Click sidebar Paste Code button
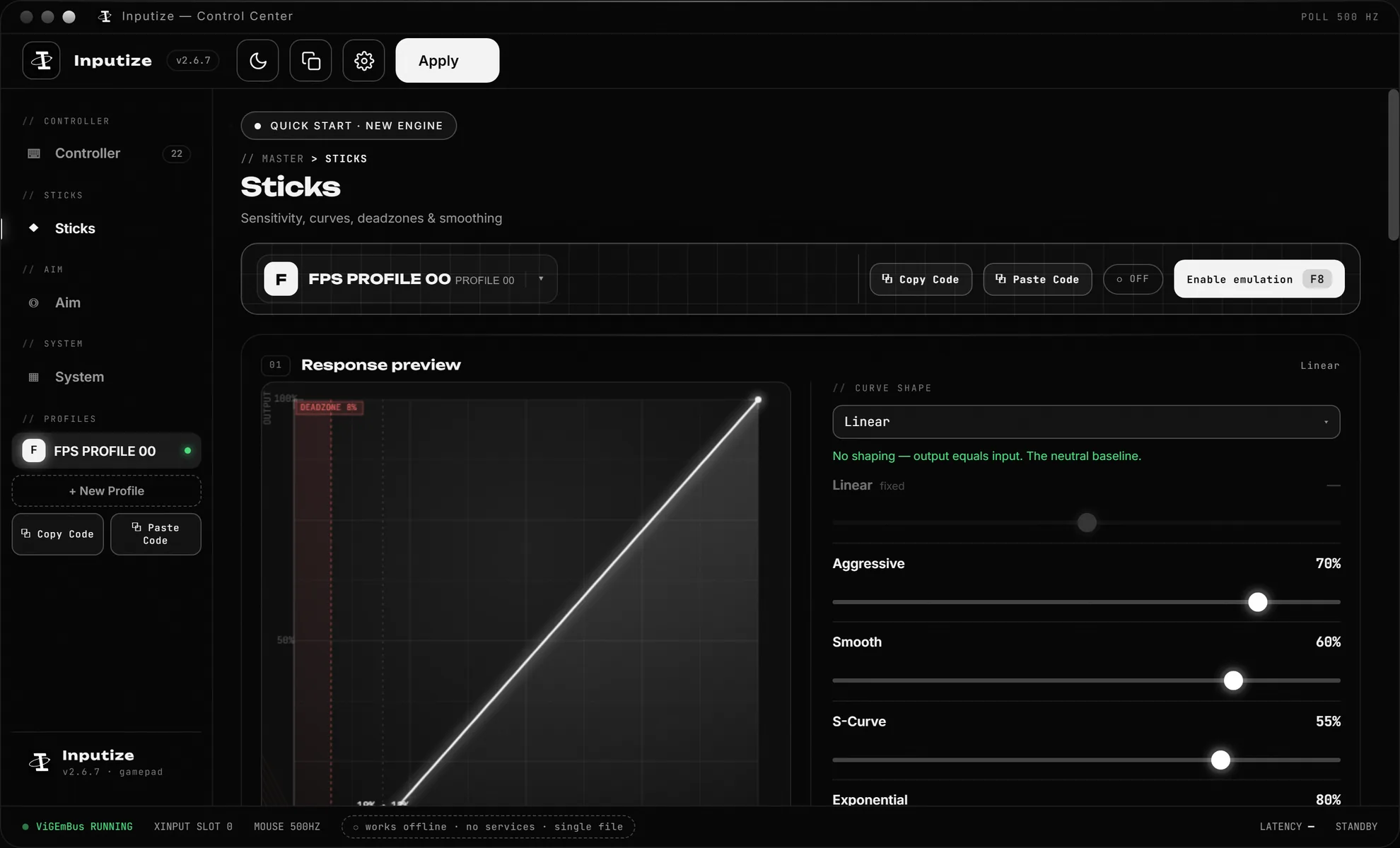 pyautogui.click(x=156, y=534)
